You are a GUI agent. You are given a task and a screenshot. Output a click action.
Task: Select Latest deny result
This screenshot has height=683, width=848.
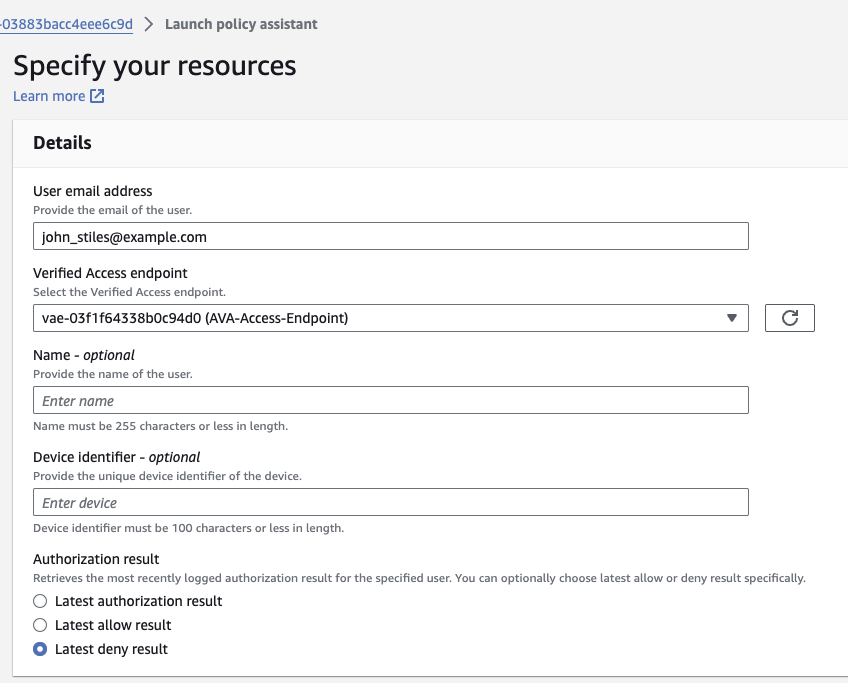point(38,649)
